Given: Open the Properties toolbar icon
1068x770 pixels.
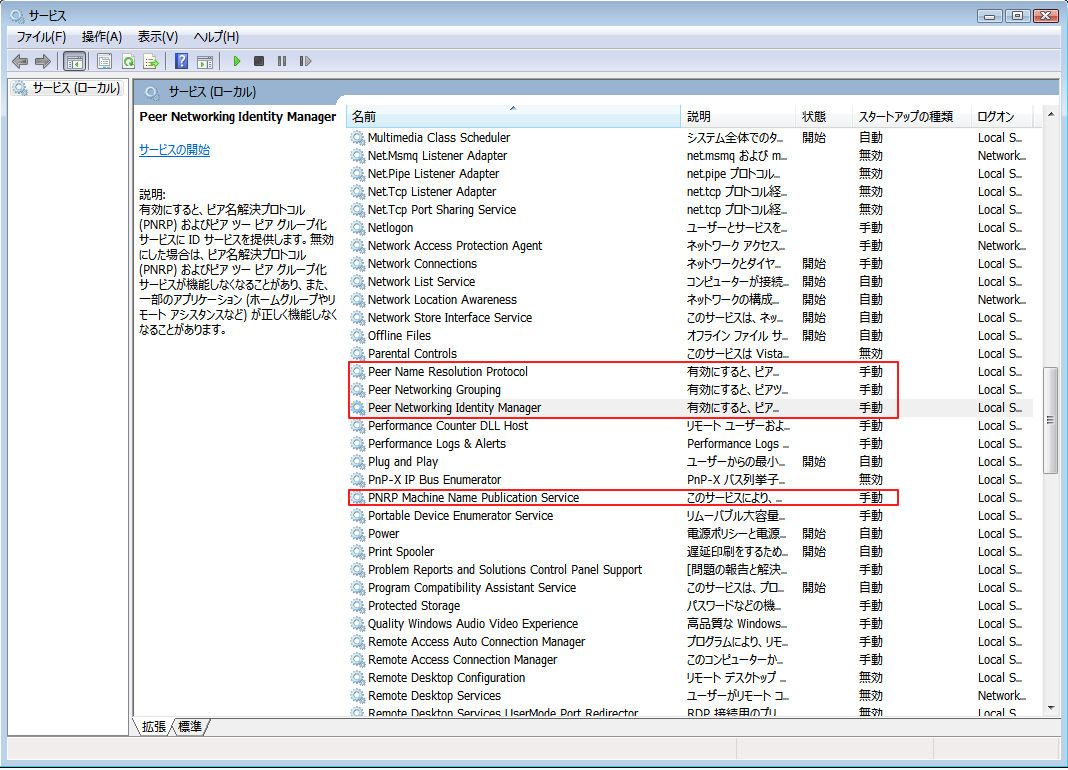Looking at the screenshot, I should pyautogui.click(x=104, y=61).
